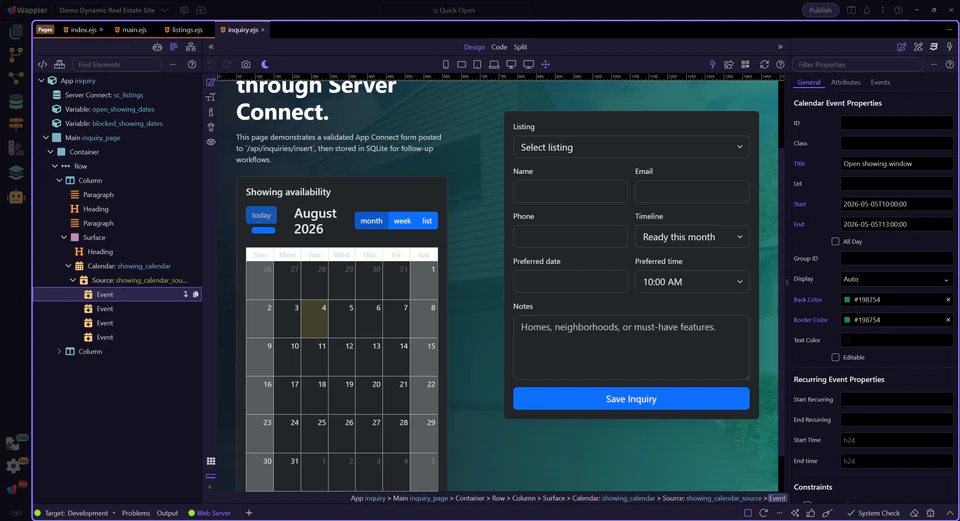Open the Page Flows hierarchy icon
The height and width of the screenshot is (521, 960).
(x=190, y=47)
